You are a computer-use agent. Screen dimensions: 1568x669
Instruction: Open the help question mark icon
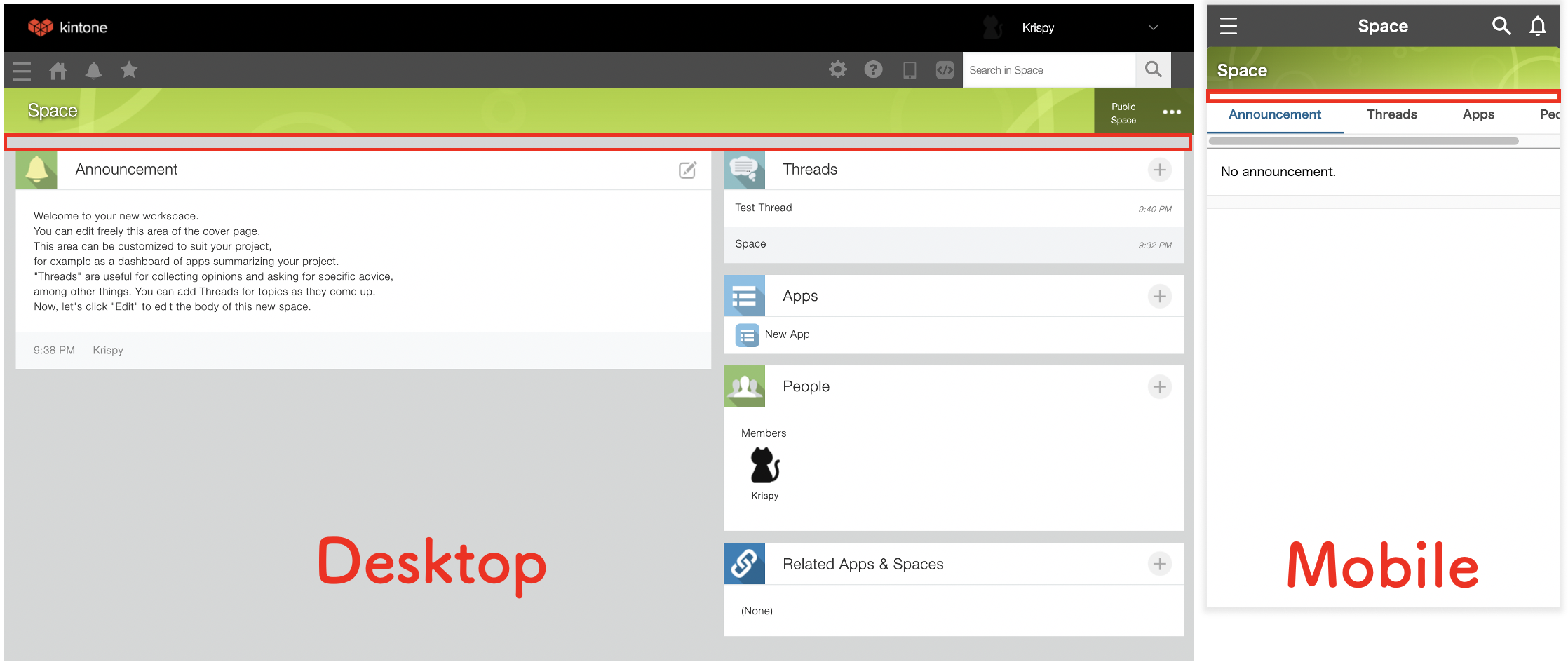coord(873,70)
